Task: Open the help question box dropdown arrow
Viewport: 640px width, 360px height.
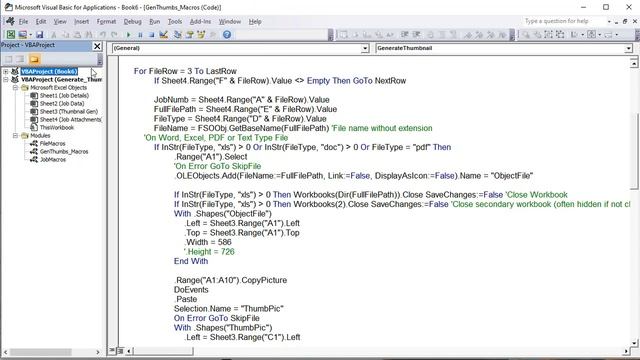Action: coord(609,21)
